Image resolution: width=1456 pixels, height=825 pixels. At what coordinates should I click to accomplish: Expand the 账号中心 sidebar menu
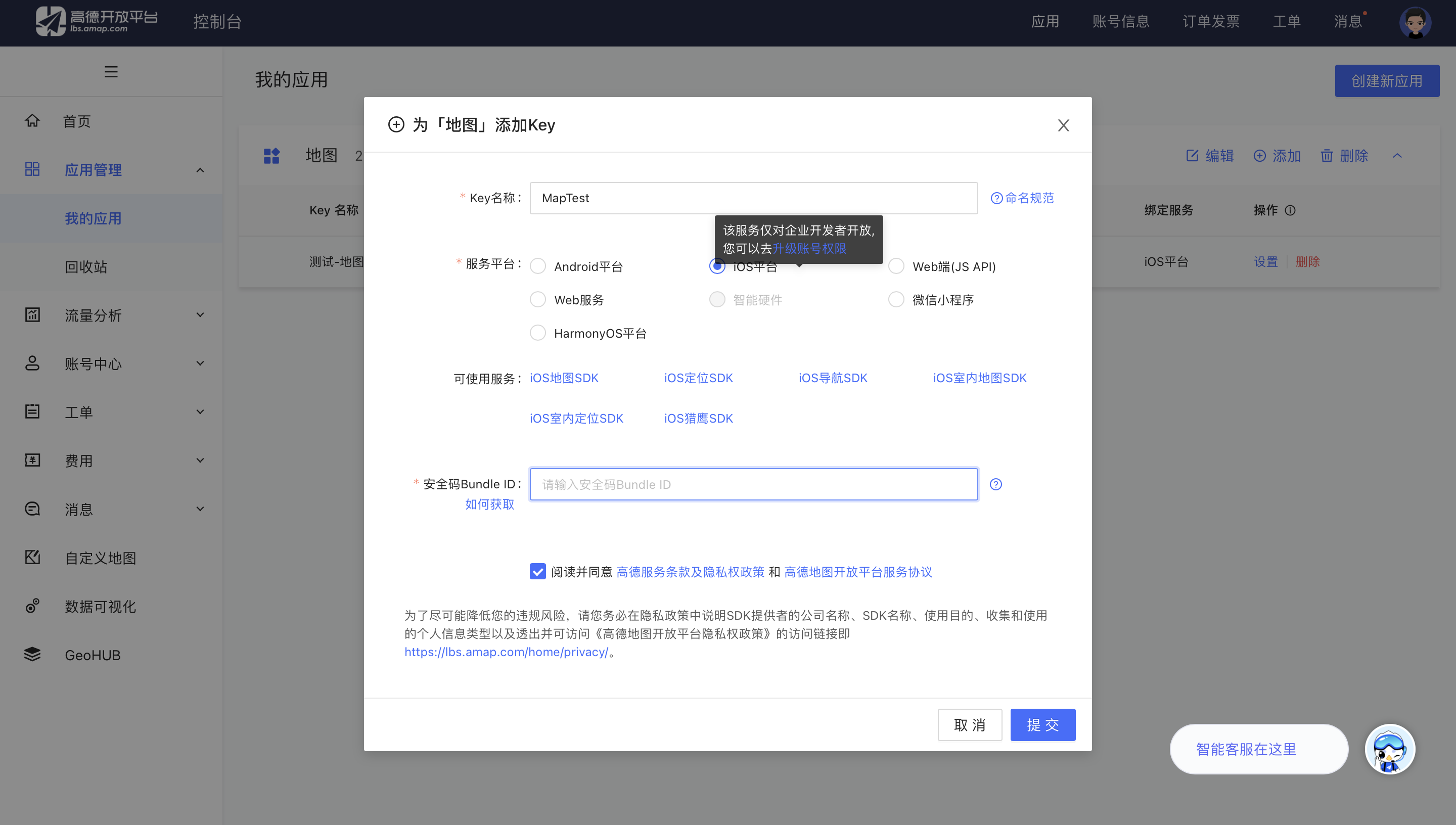[x=200, y=363]
